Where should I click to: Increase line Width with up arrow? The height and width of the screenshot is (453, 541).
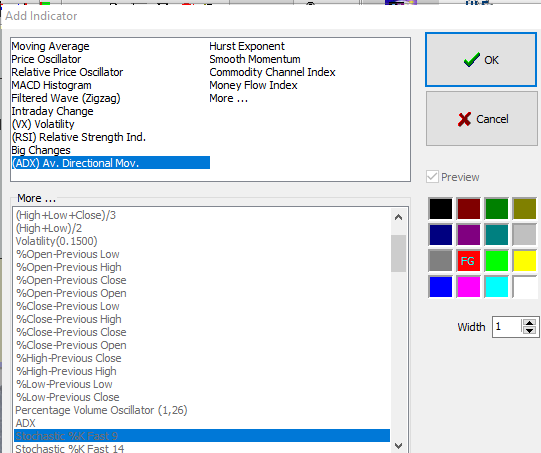click(x=529, y=323)
